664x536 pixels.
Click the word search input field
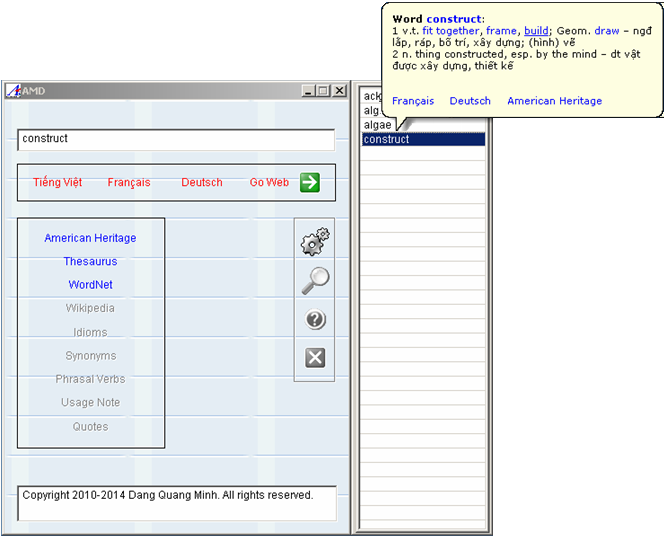click(x=176, y=139)
